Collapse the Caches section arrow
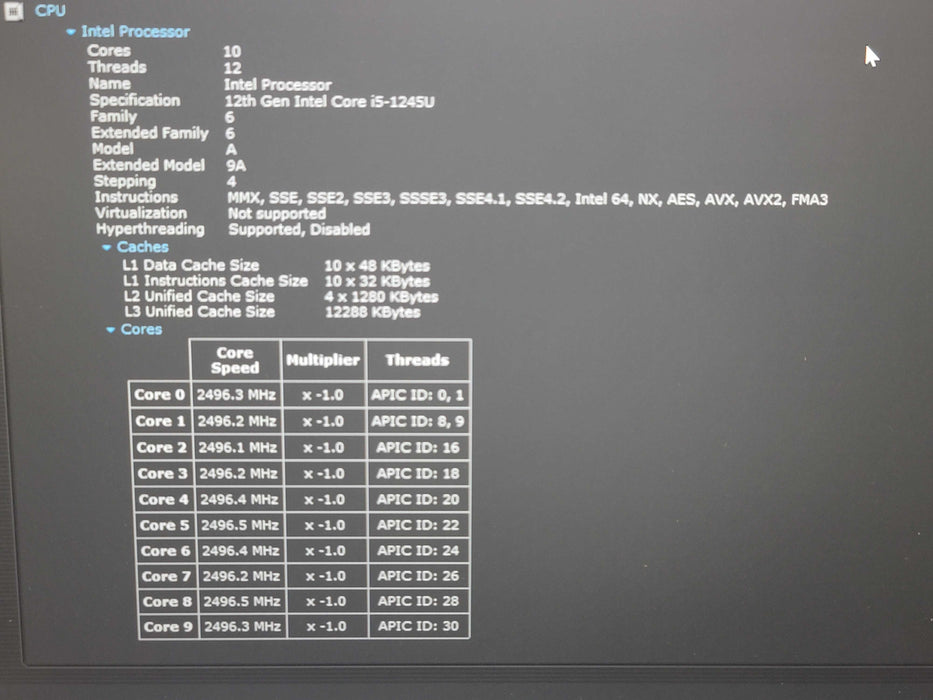Image resolution: width=933 pixels, height=700 pixels. (x=106, y=247)
